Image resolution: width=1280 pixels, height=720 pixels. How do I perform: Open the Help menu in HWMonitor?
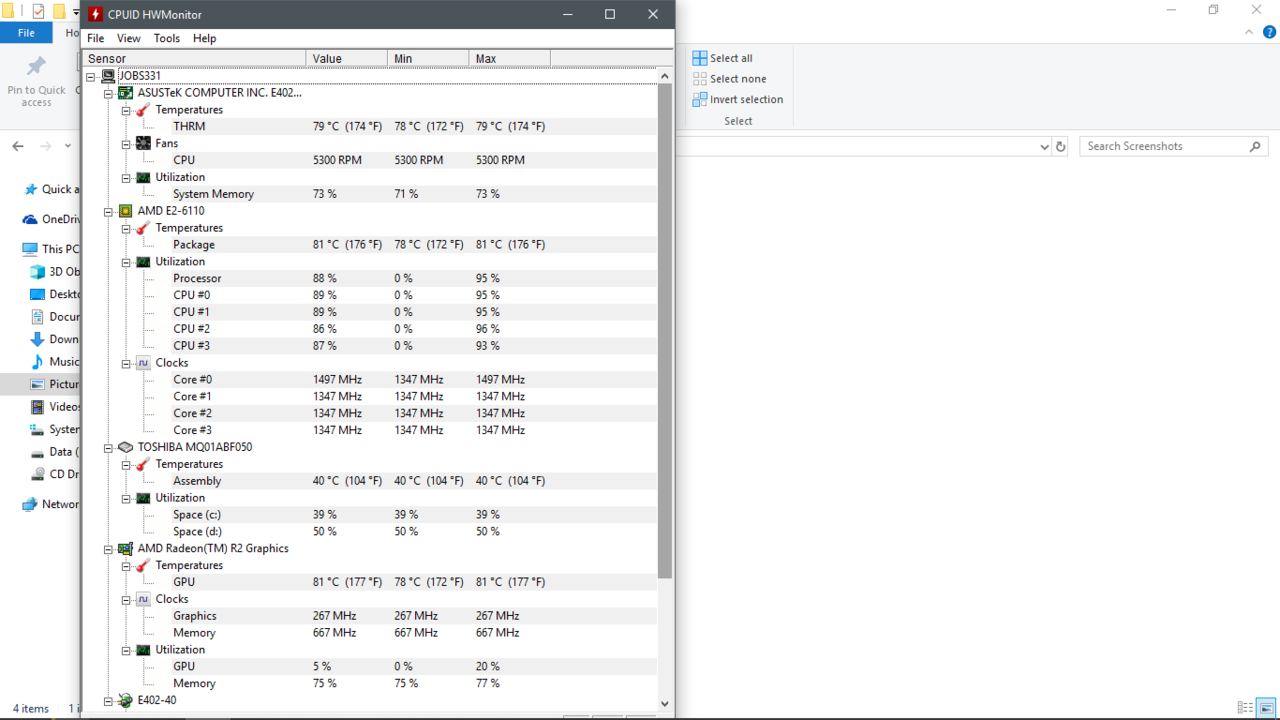(x=205, y=38)
